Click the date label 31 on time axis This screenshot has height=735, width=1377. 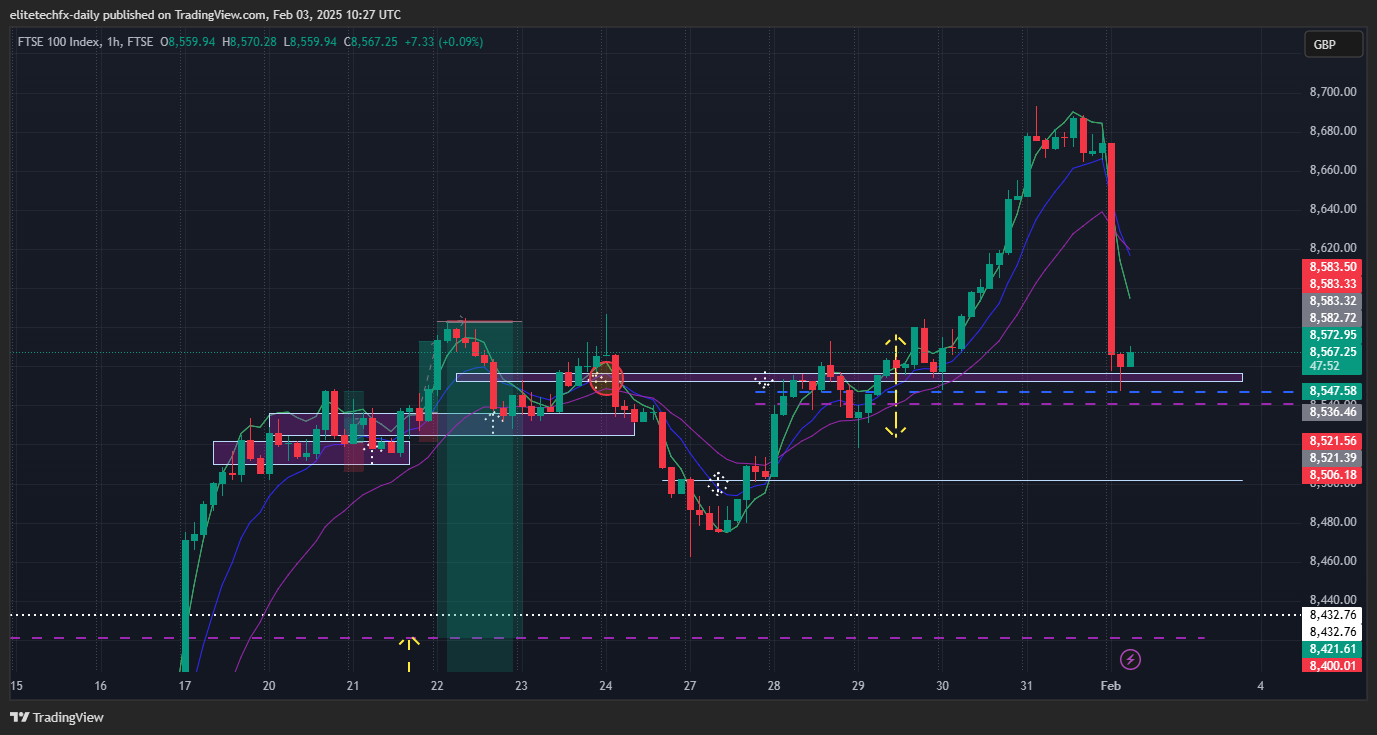point(1026,686)
